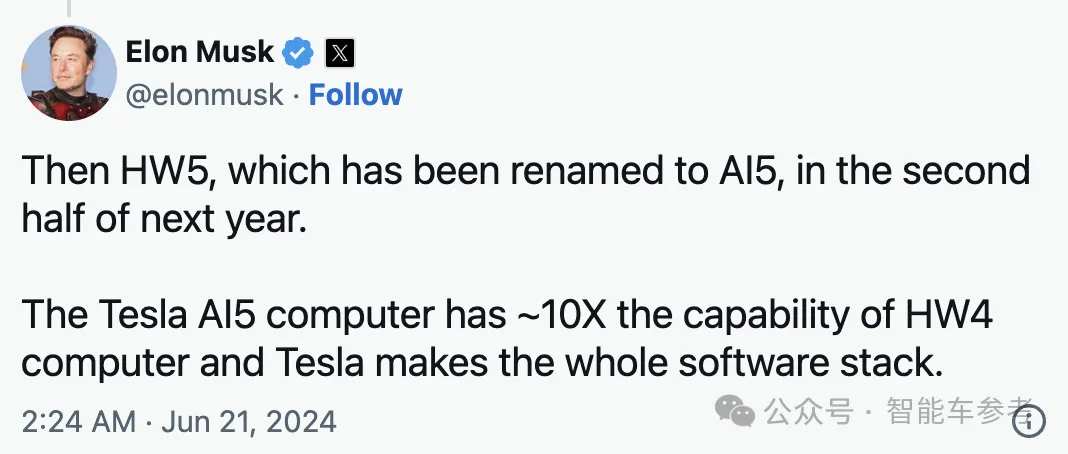Viewport: 1068px width, 454px height.
Task: Click the WeChat logo in the watermark
Action: pos(738,410)
